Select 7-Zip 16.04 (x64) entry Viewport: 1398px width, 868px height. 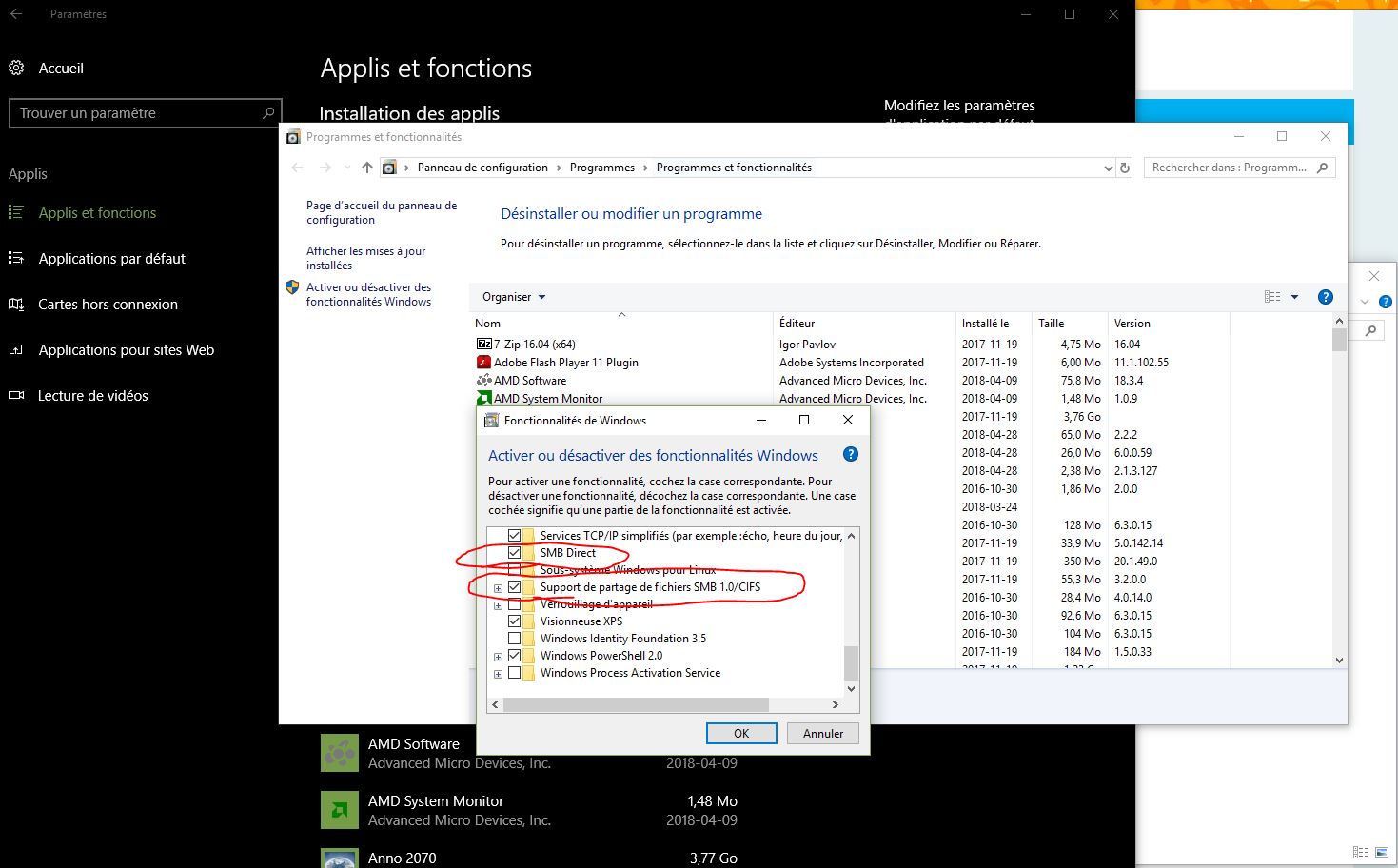[534, 345]
